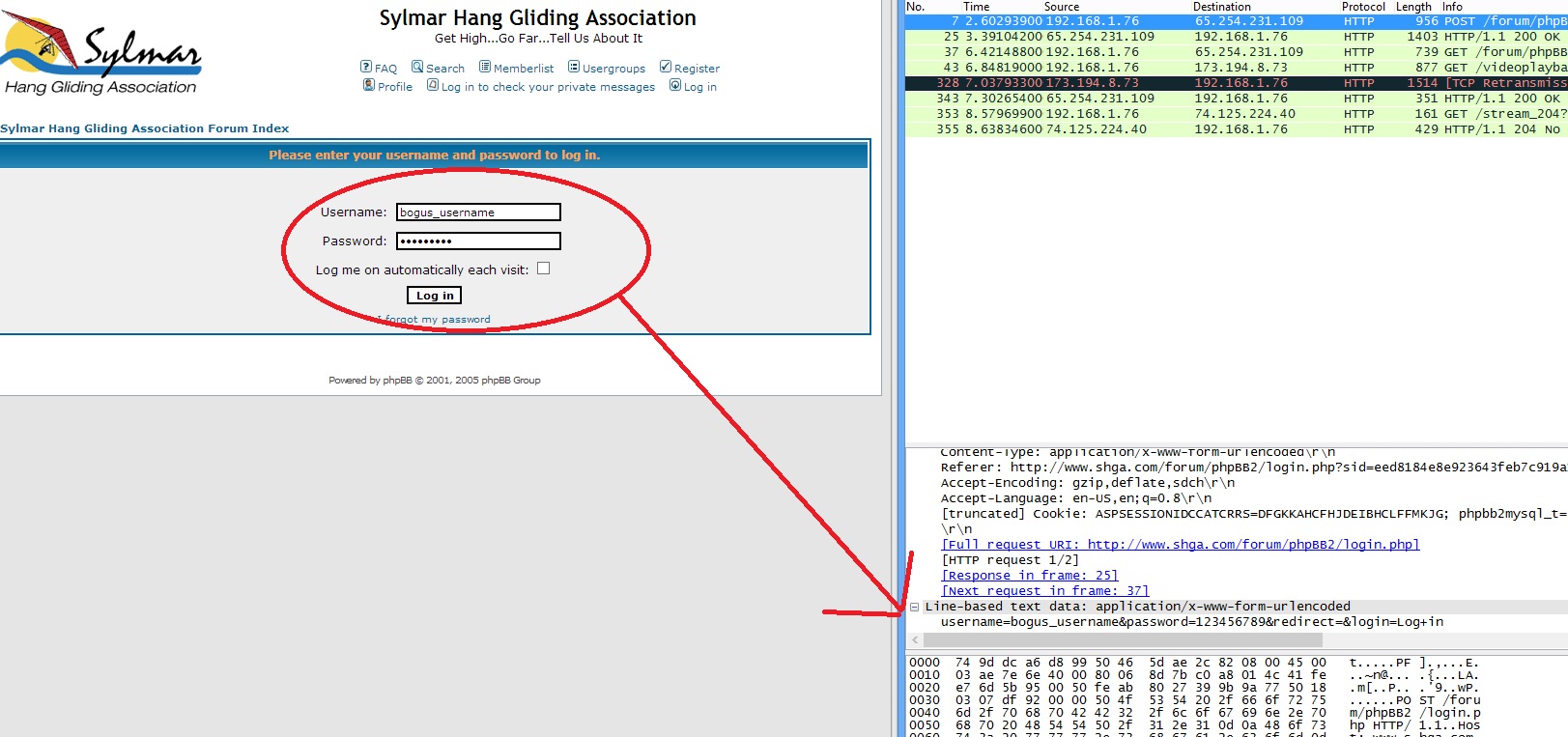Viewport: 1568px width, 737px height.
Task: Select hex dump row at offset 0020
Action: tap(1194, 688)
